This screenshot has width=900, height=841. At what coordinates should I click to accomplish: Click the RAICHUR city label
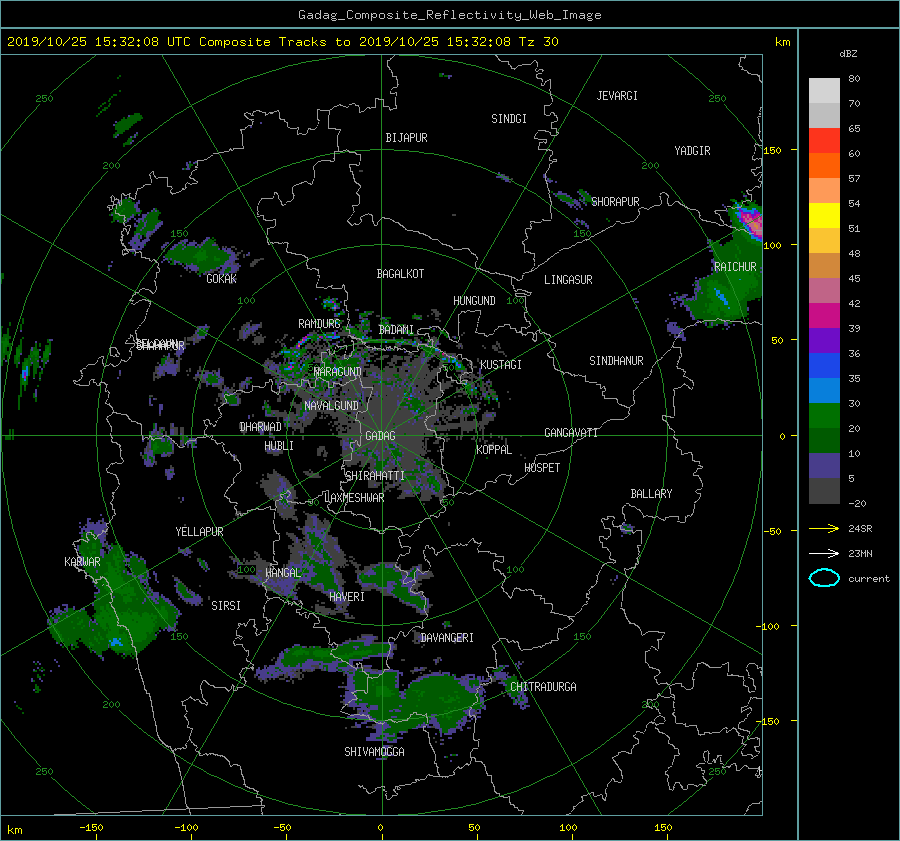[x=735, y=267]
